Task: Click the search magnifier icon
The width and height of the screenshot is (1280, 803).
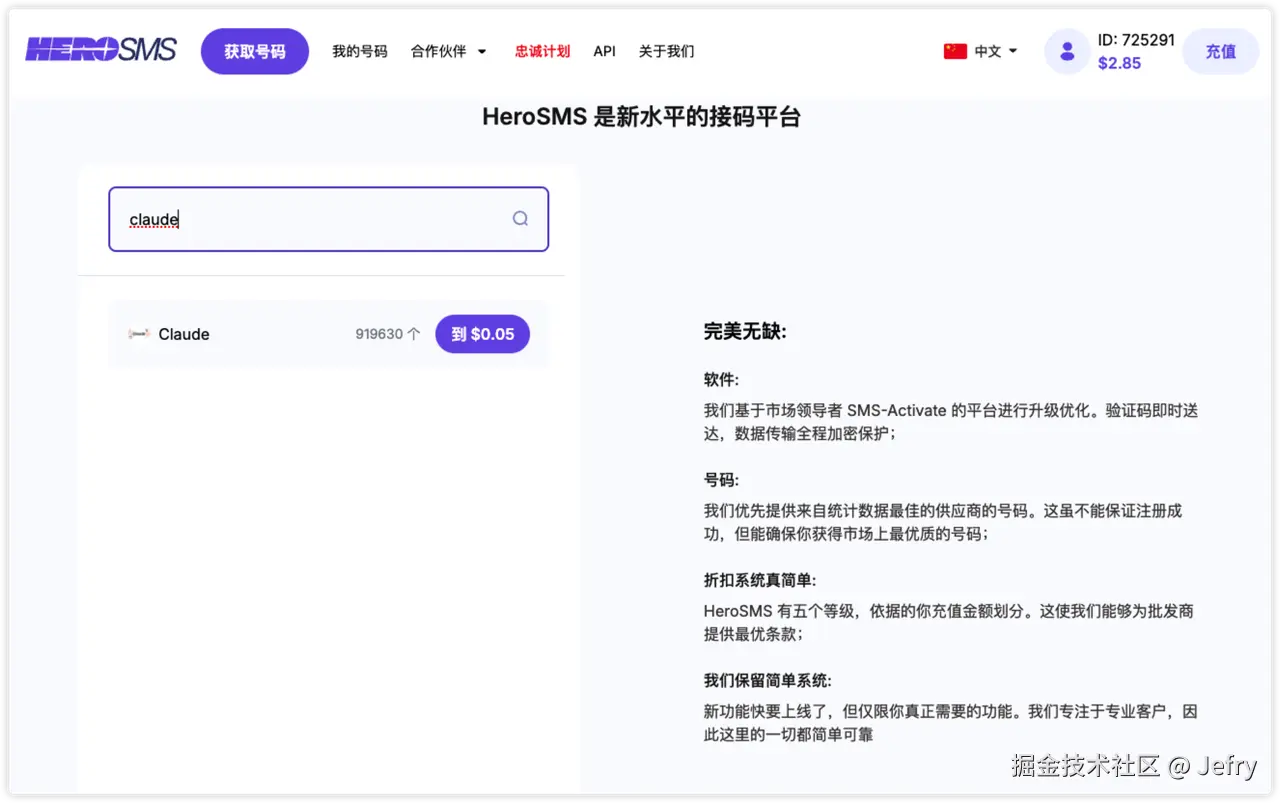Action: coord(520,218)
